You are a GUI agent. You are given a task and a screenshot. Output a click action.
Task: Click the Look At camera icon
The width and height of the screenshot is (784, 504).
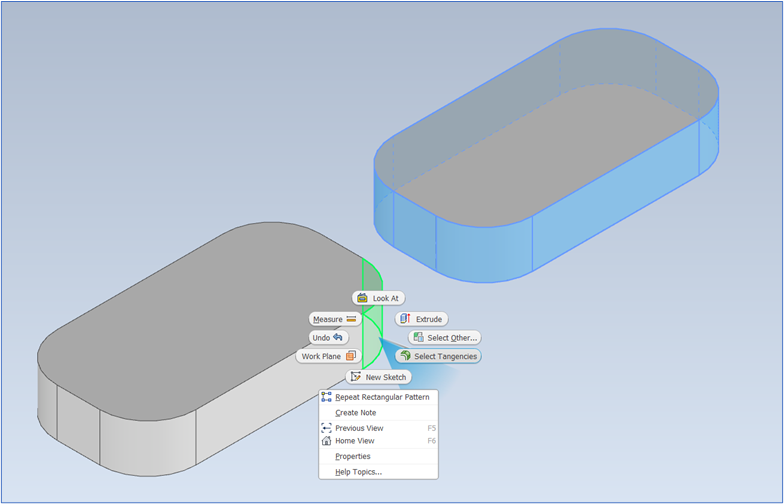[x=362, y=298]
